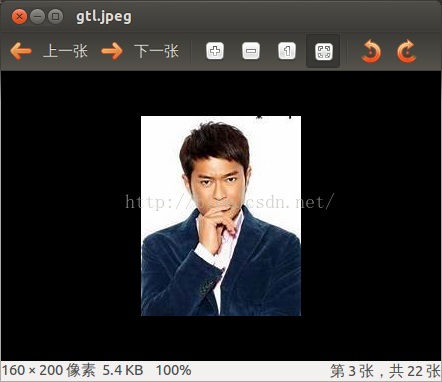Click the displayed portrait photo
The width and height of the screenshot is (442, 382).
(x=221, y=216)
